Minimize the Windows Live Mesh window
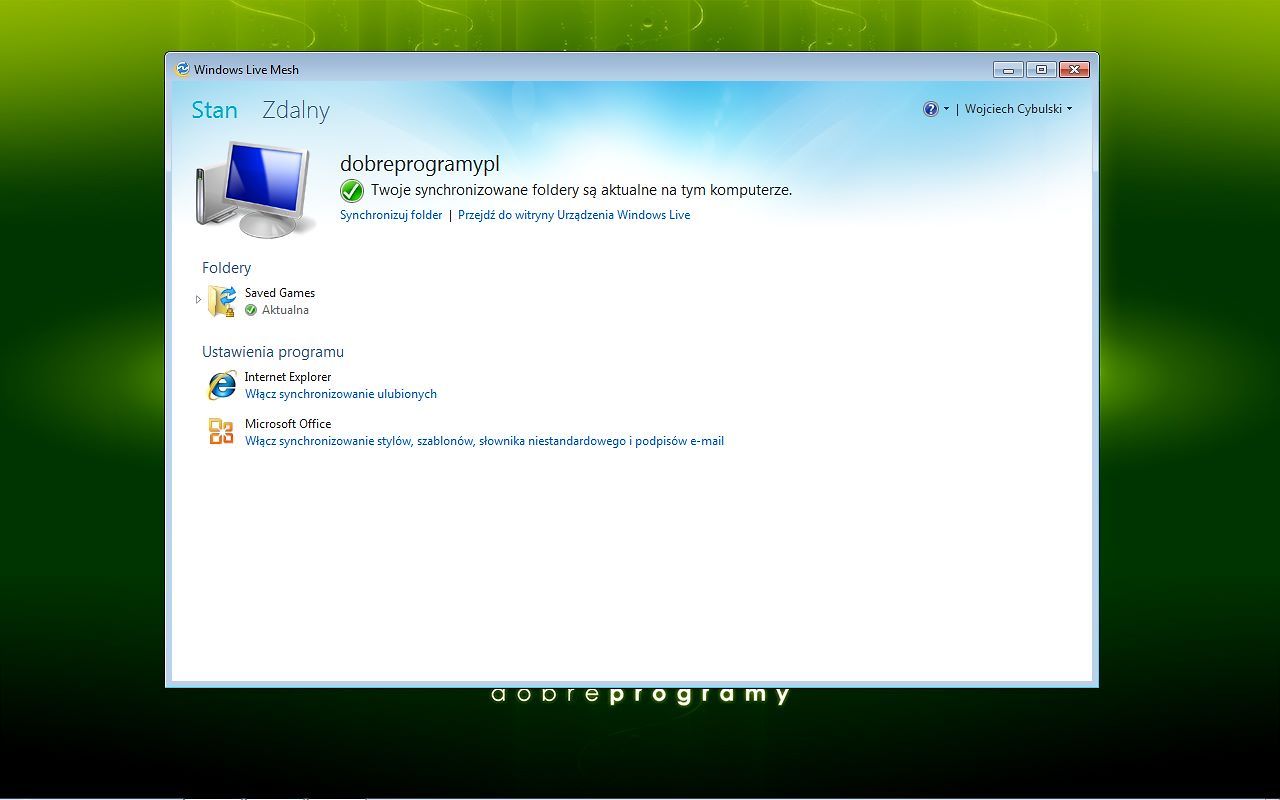 1008,69
